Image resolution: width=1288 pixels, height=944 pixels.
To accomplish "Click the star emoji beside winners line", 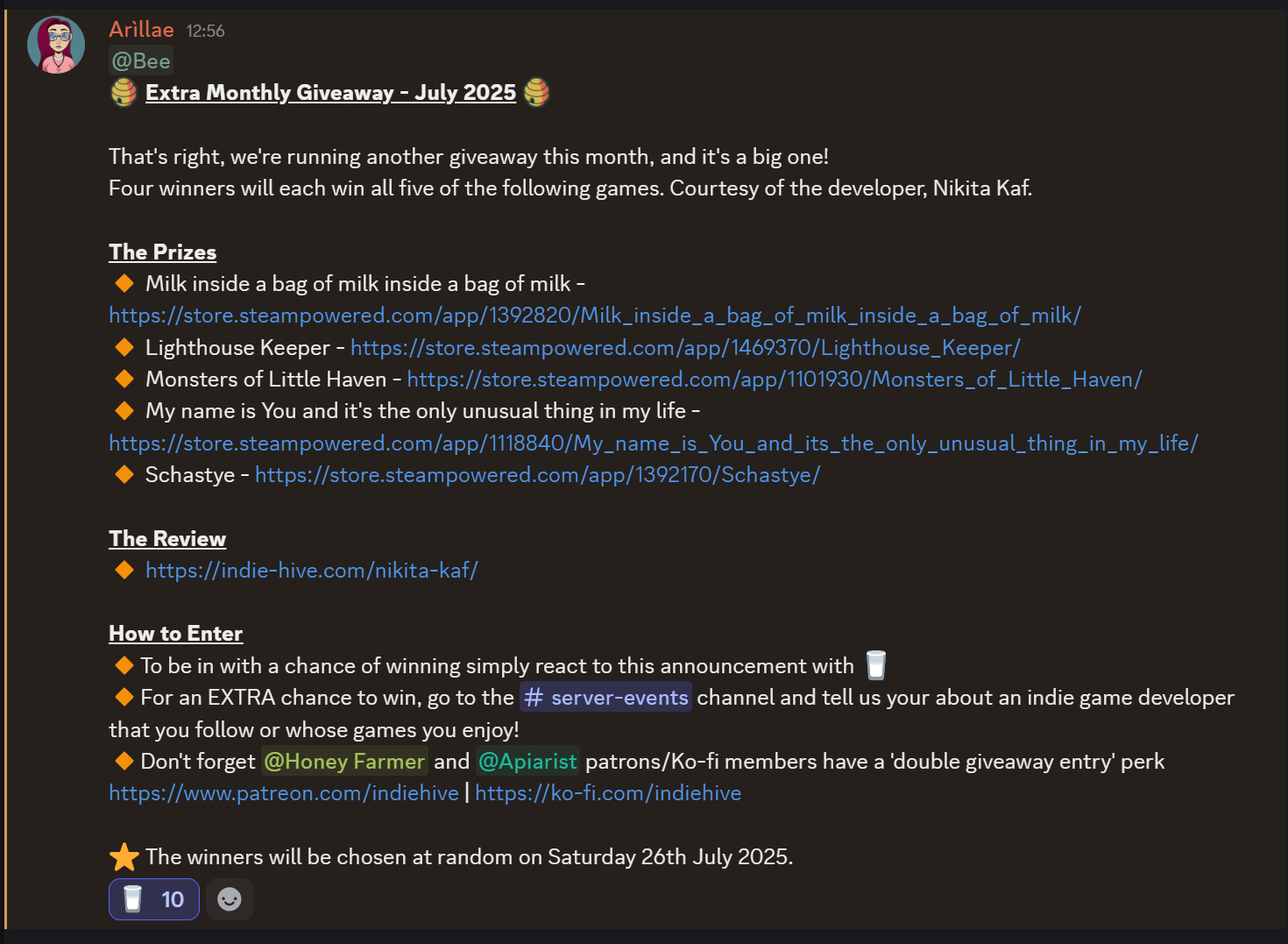I will coord(124,857).
